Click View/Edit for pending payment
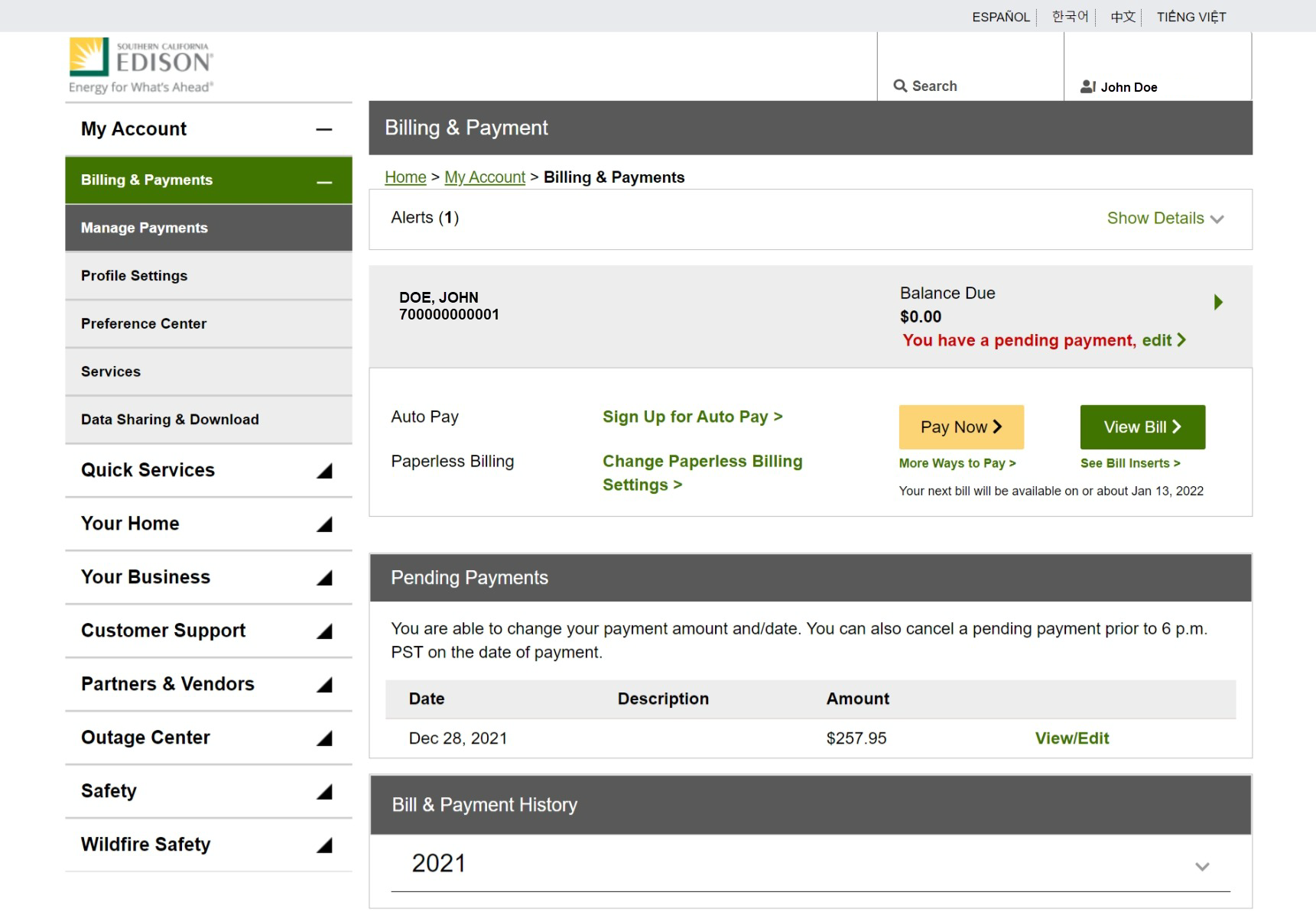The image size is (1316, 921). 1071,738
